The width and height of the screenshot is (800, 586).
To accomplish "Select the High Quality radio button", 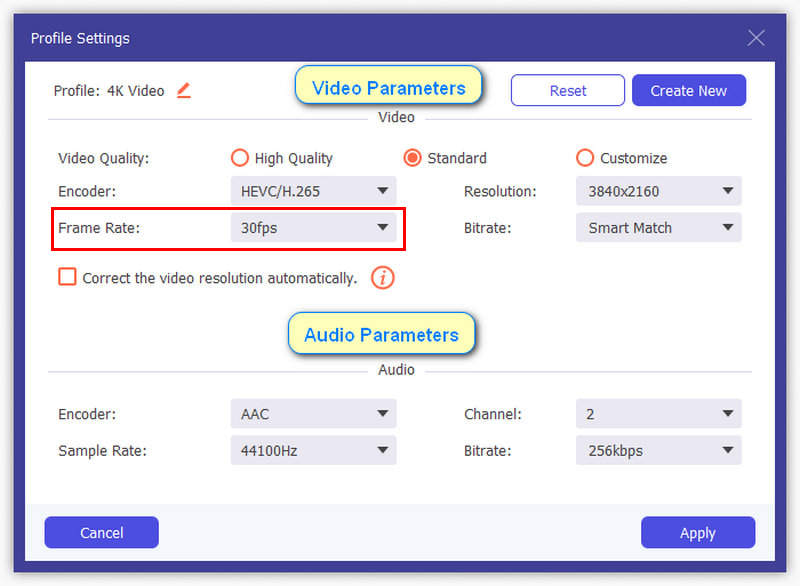I will coord(240,158).
